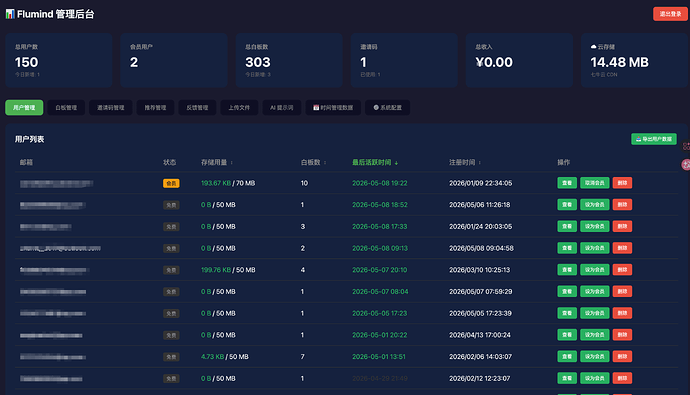Click 设为会员 for user registered 2026/01/24 20:03:05
Image resolution: width=690 pixels, height=395 pixels.
[595, 226]
